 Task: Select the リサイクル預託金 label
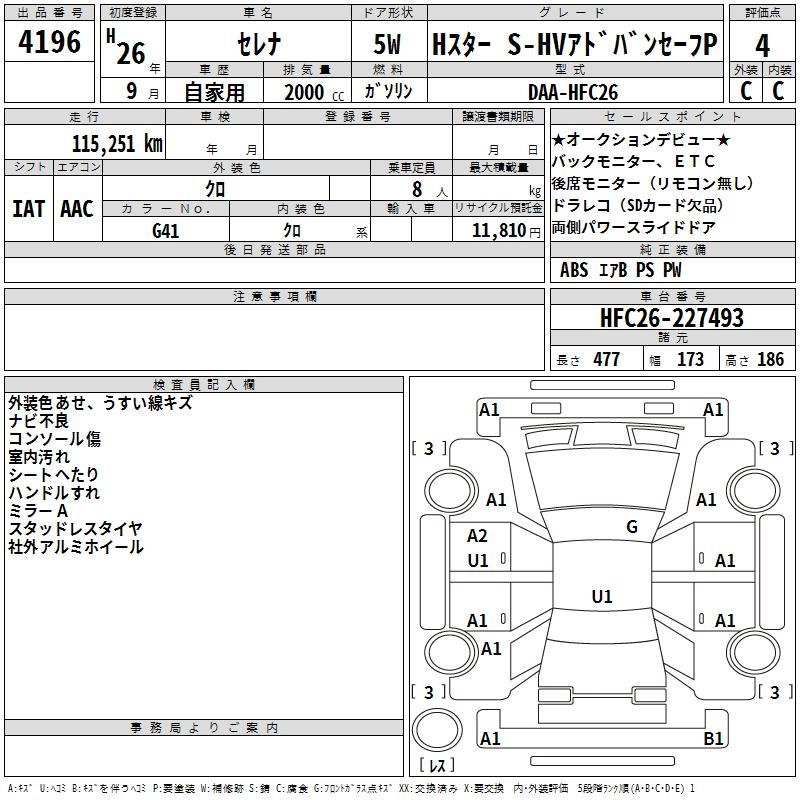coord(498,208)
